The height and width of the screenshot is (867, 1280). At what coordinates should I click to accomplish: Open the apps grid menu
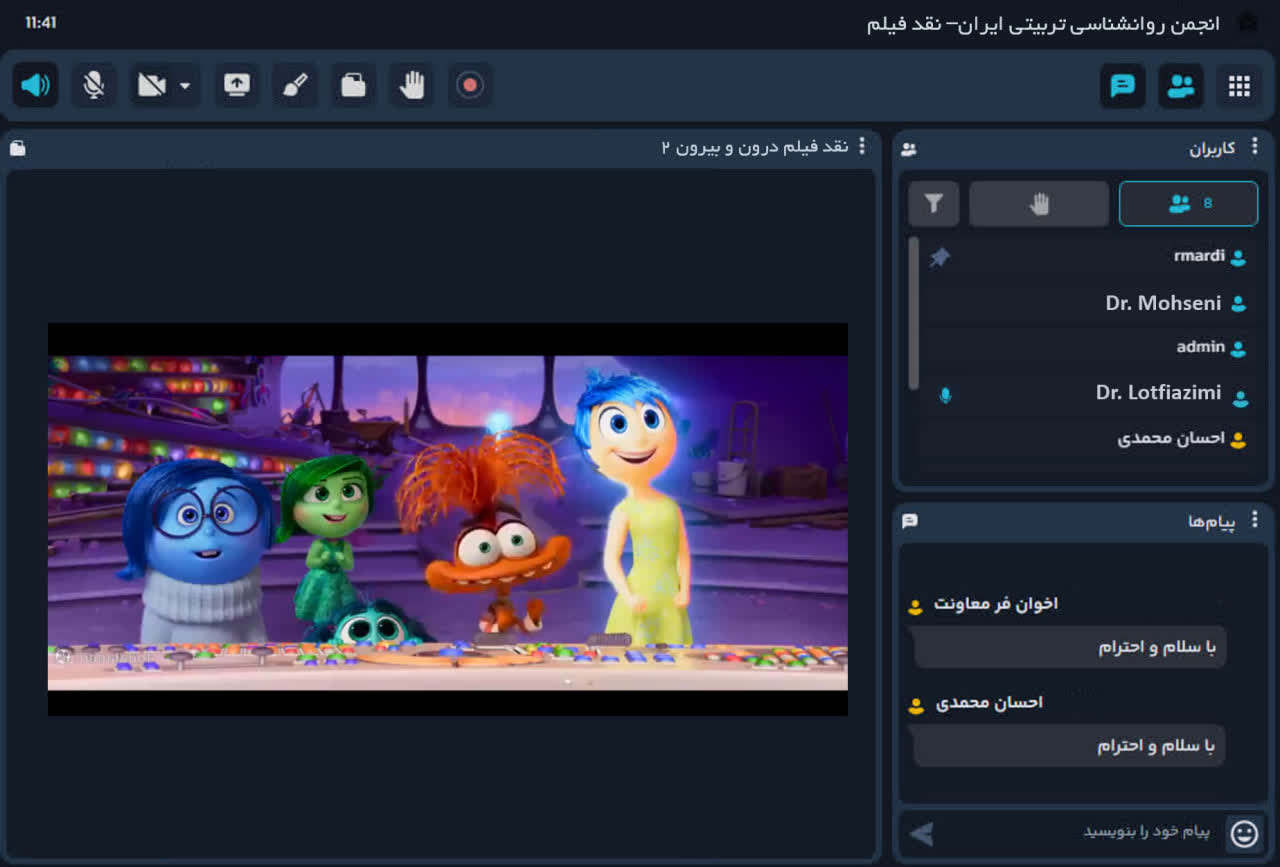pos(1239,86)
